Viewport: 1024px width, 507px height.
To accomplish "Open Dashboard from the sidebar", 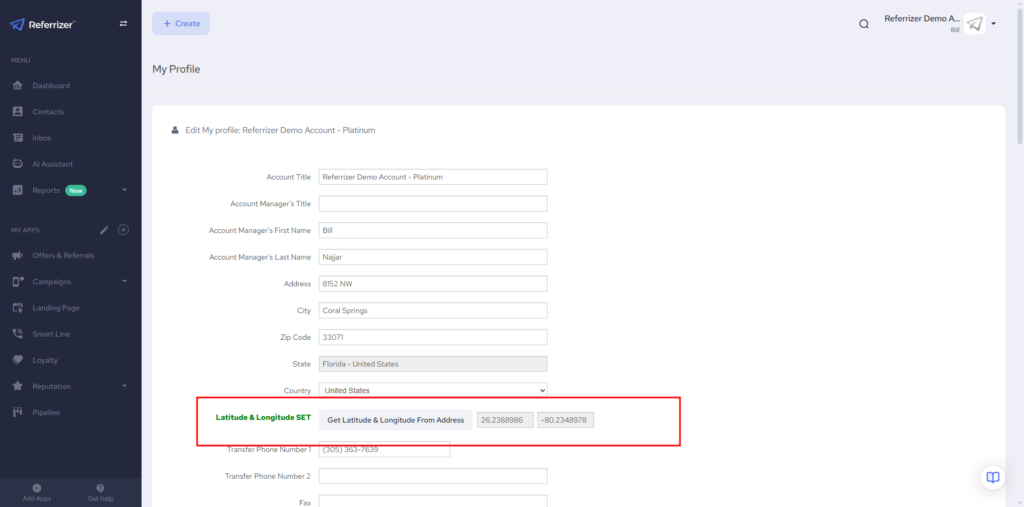I will point(51,86).
